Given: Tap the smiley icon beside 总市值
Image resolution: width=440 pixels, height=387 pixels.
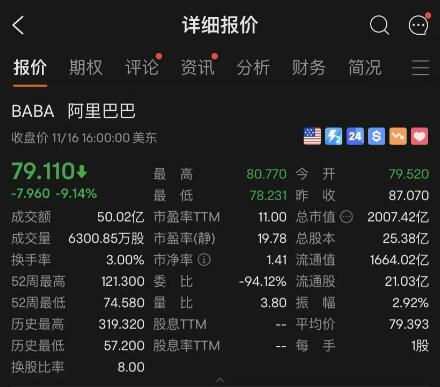Looking at the screenshot, I should [346, 217].
